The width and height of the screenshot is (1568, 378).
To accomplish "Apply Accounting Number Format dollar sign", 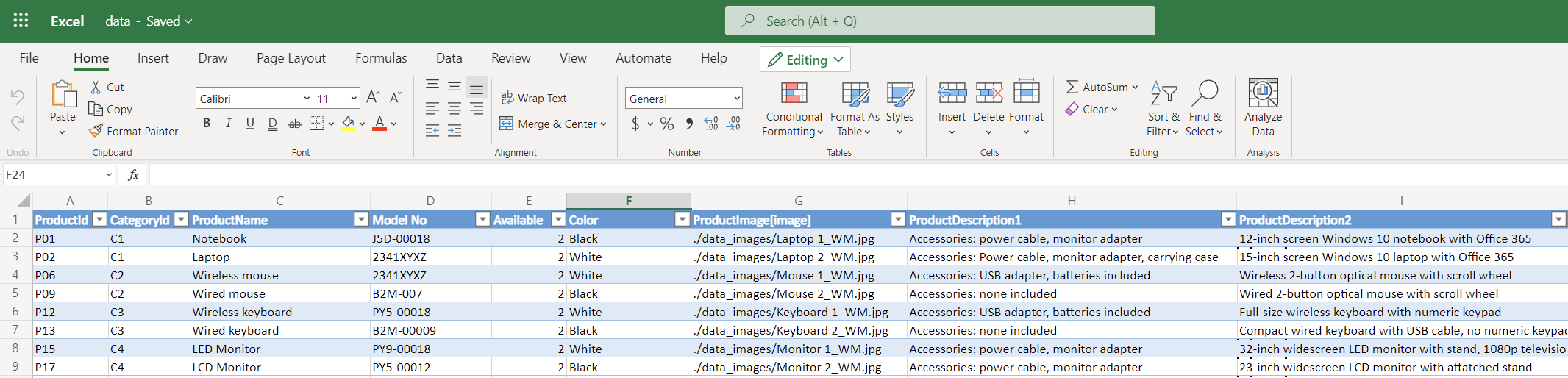I will (x=635, y=124).
